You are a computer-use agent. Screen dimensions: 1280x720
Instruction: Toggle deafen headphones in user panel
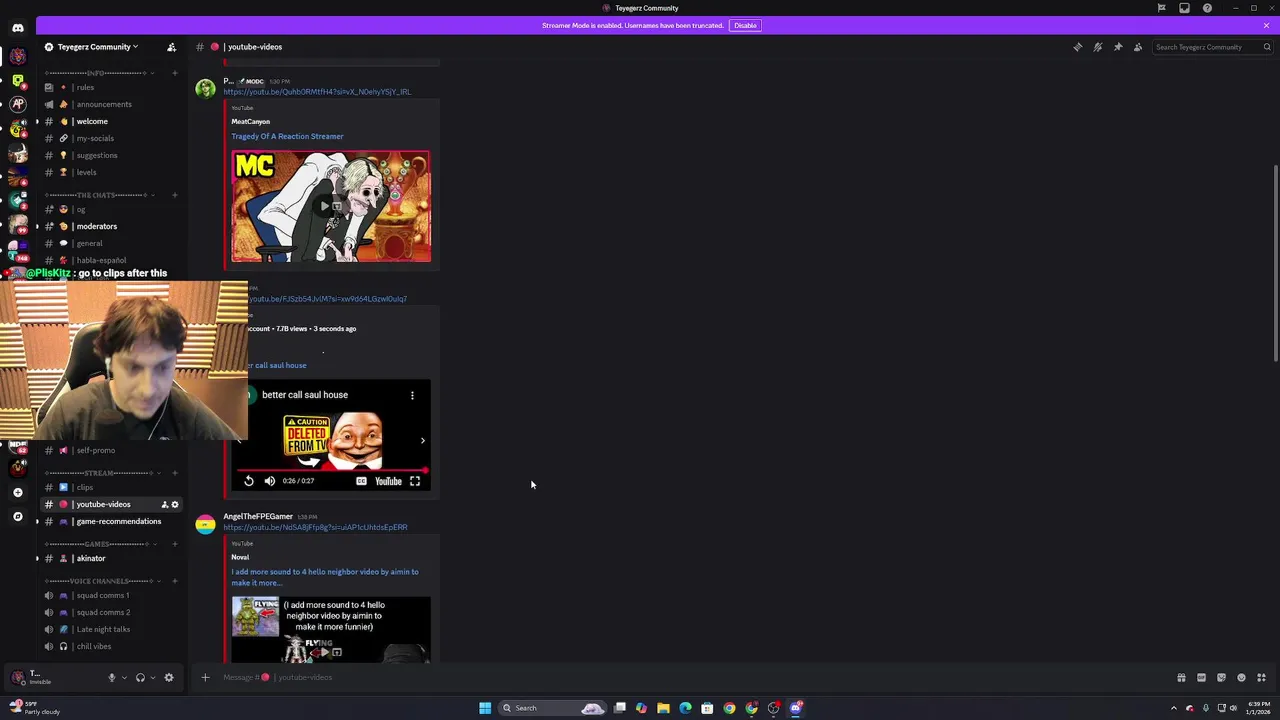[140, 677]
